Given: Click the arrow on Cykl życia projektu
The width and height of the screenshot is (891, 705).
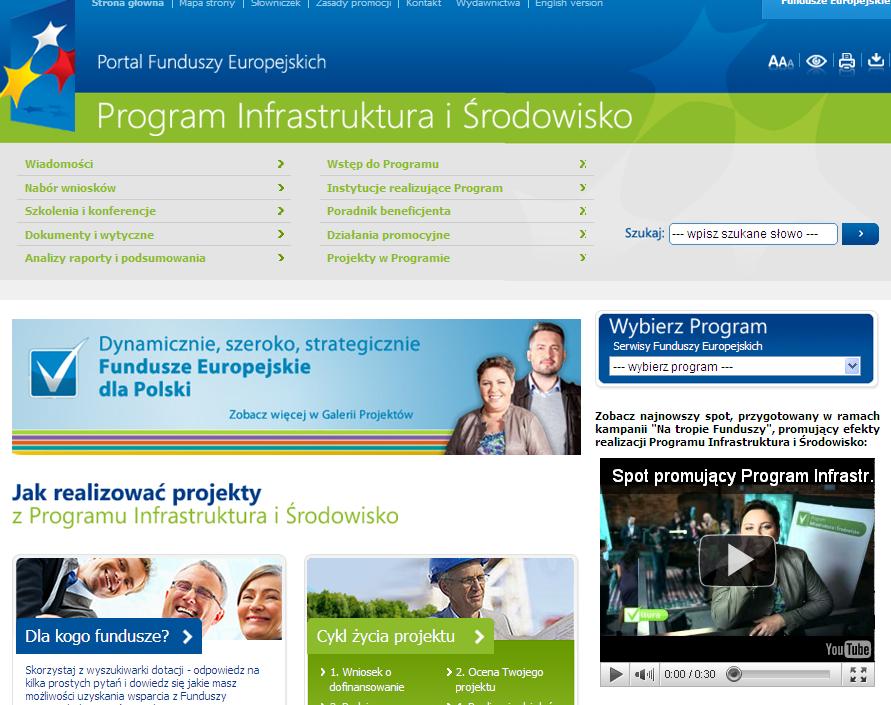Looking at the screenshot, I should coord(479,637).
